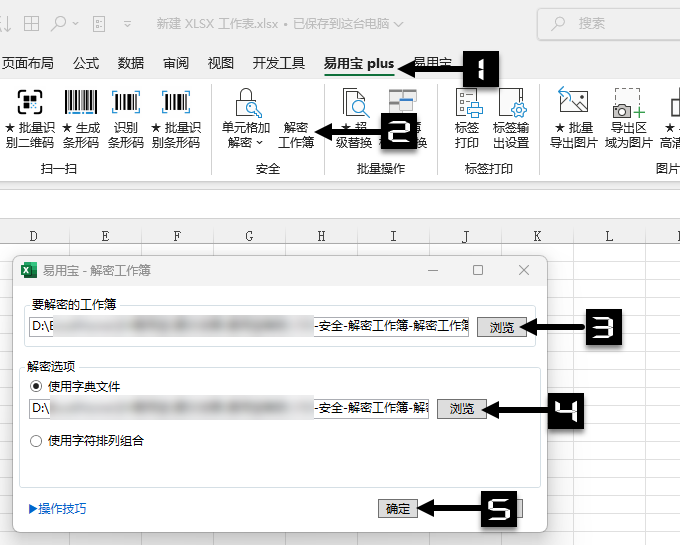The height and width of the screenshot is (545, 680).
Task: Click the magnifier icon in quick access toolbar
Action: [x=59, y=23]
